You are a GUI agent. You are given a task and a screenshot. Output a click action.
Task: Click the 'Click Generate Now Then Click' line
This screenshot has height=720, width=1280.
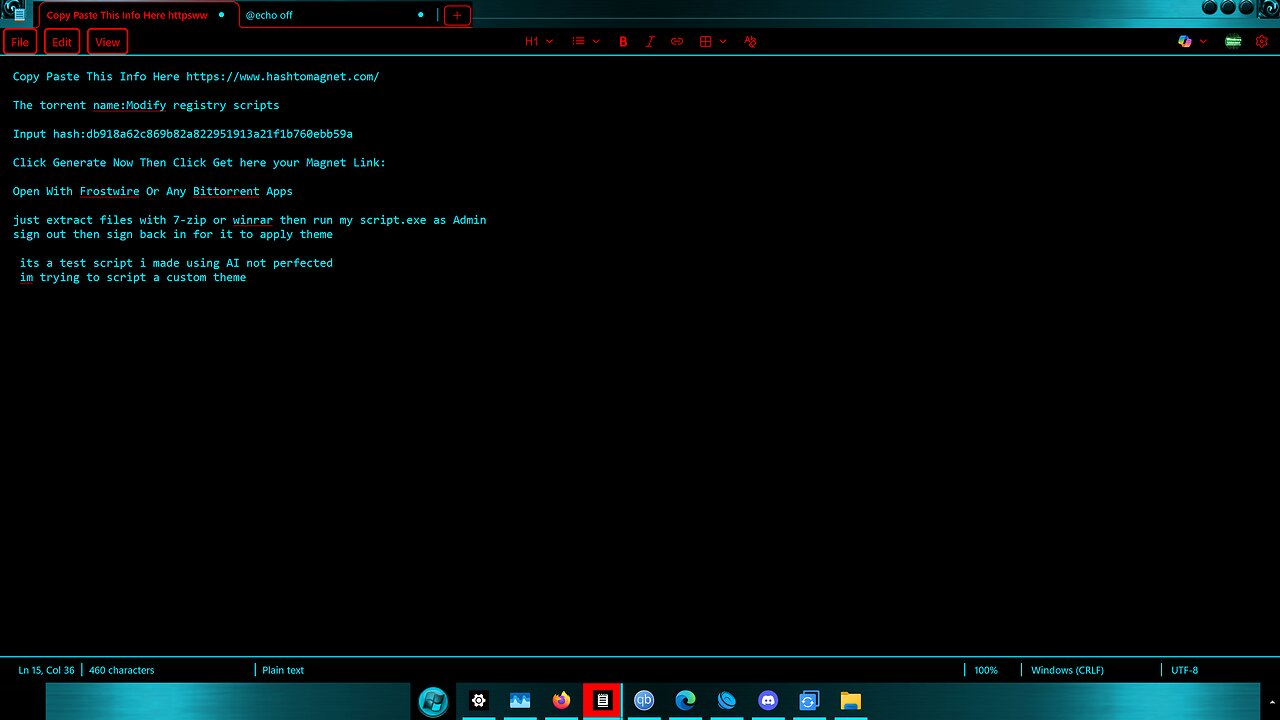click(x=199, y=162)
